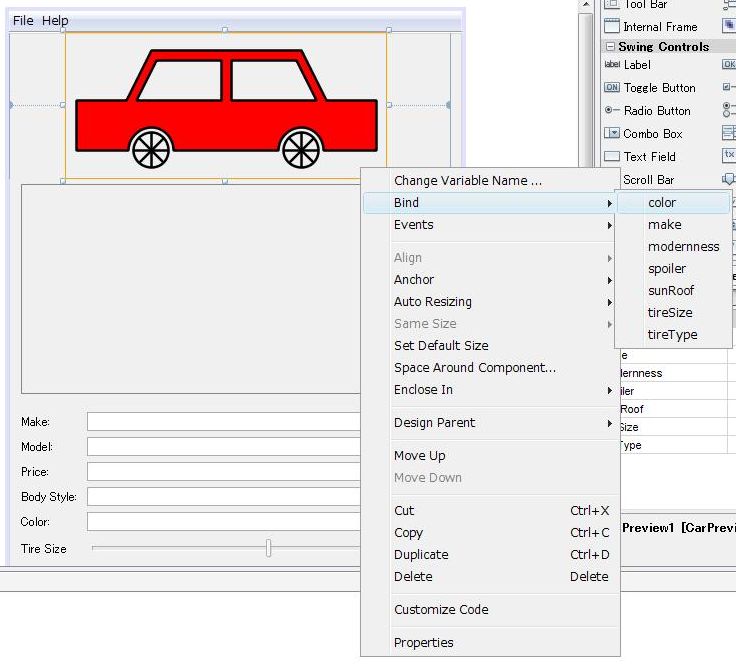Click the Make text field
This screenshot has height=665, width=736.
(x=222, y=422)
